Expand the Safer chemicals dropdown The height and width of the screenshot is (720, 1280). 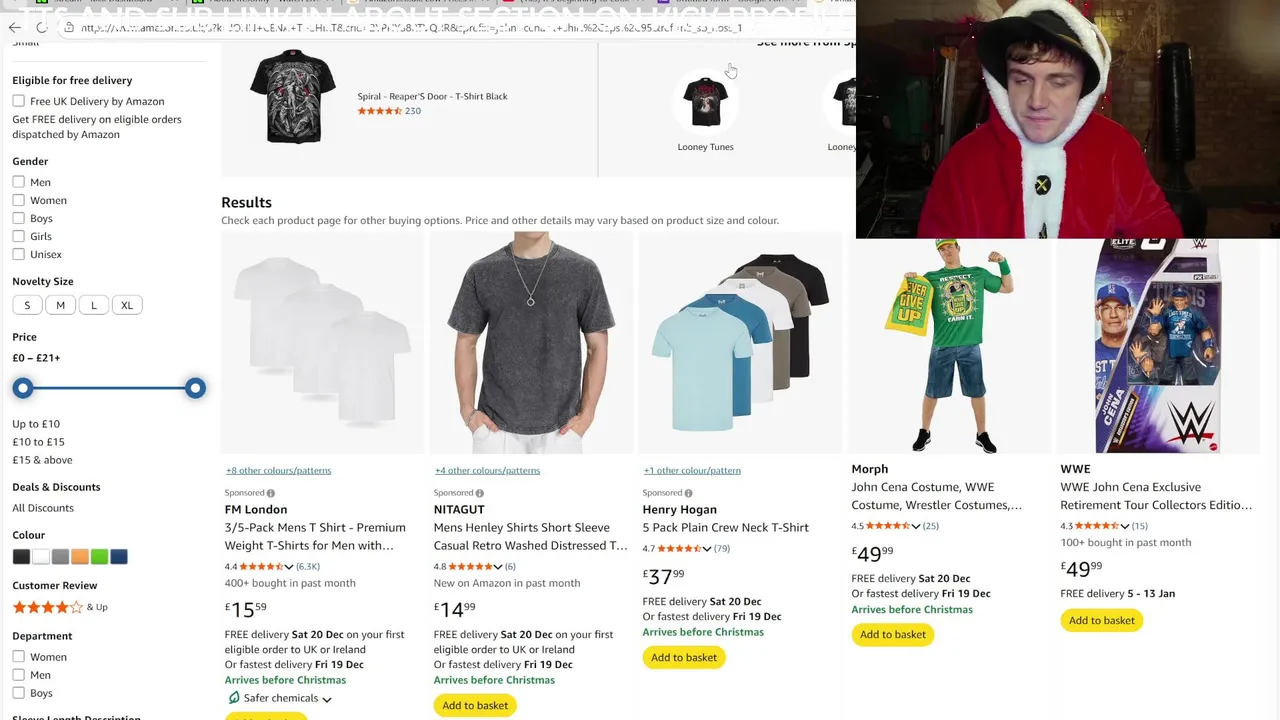pyautogui.click(x=327, y=699)
